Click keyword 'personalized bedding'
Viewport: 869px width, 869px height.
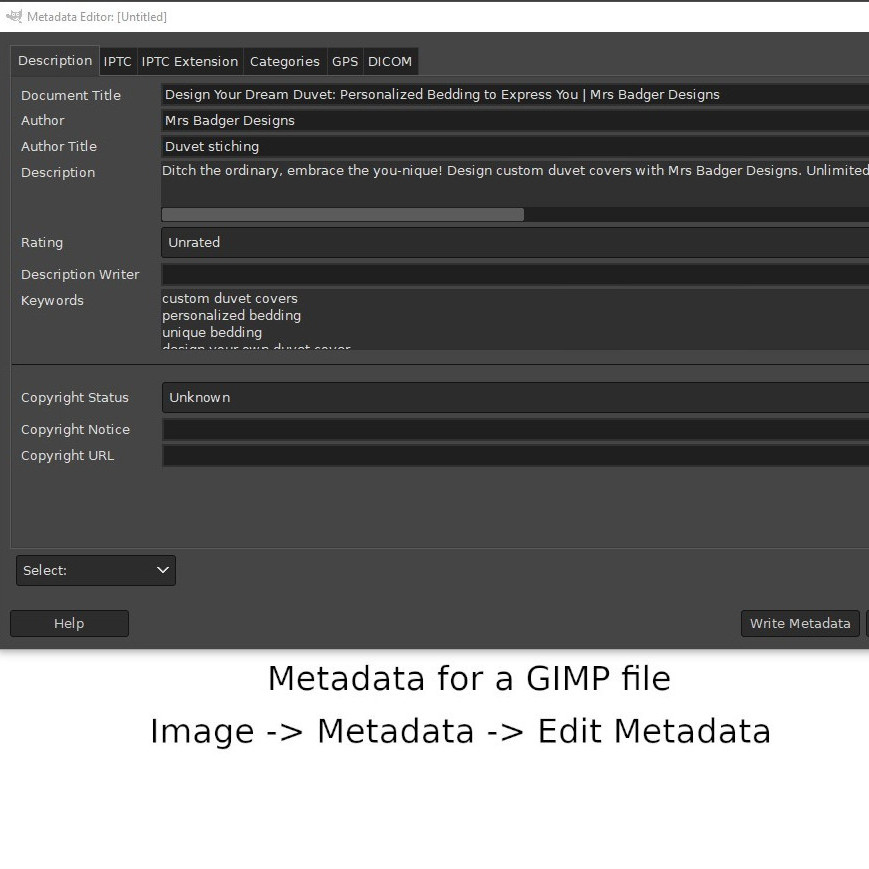[232, 316]
